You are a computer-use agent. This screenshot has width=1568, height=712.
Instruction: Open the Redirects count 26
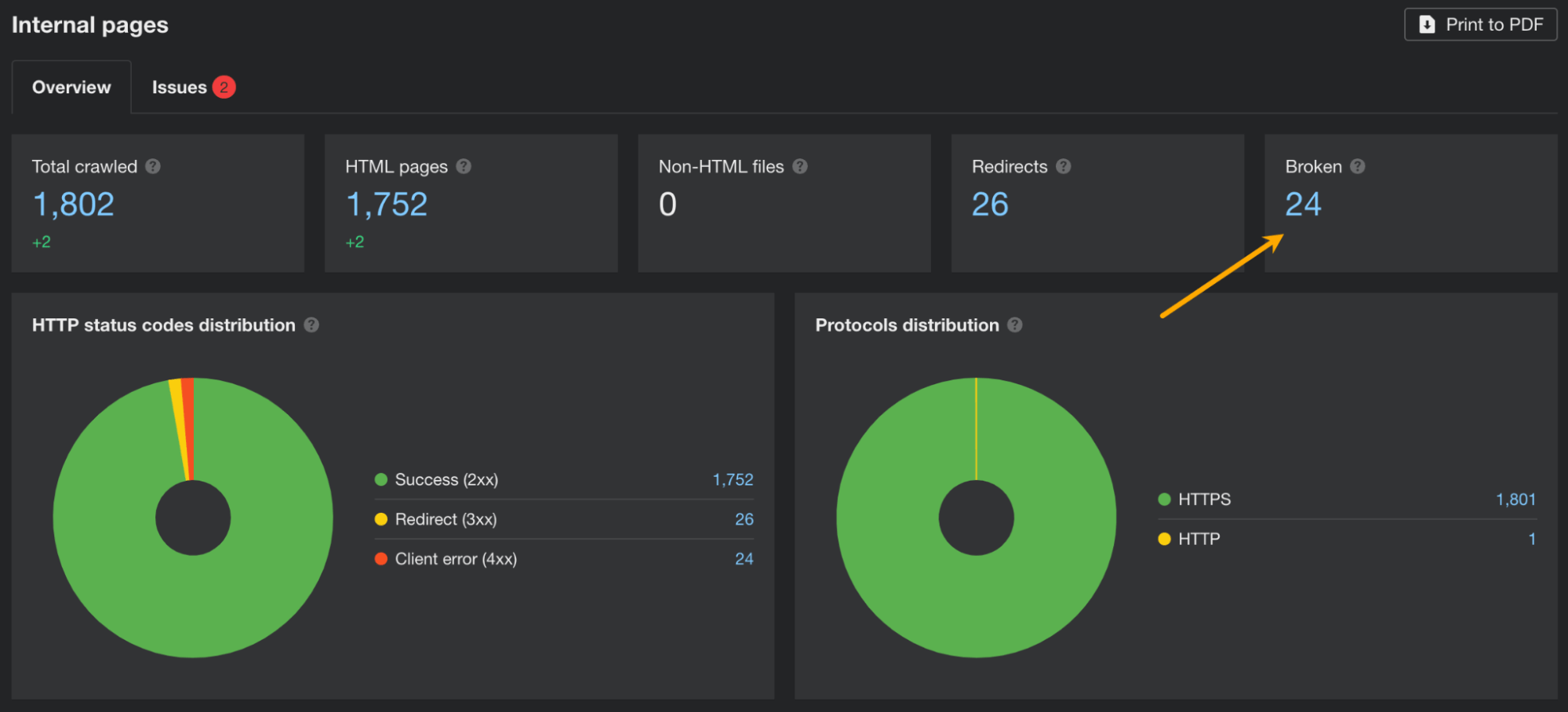tap(989, 204)
